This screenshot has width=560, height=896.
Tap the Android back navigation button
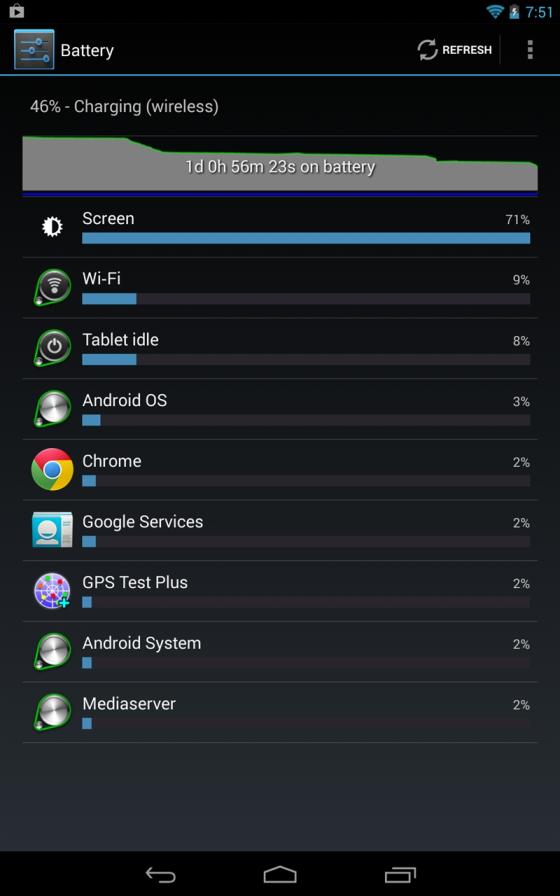[160, 874]
